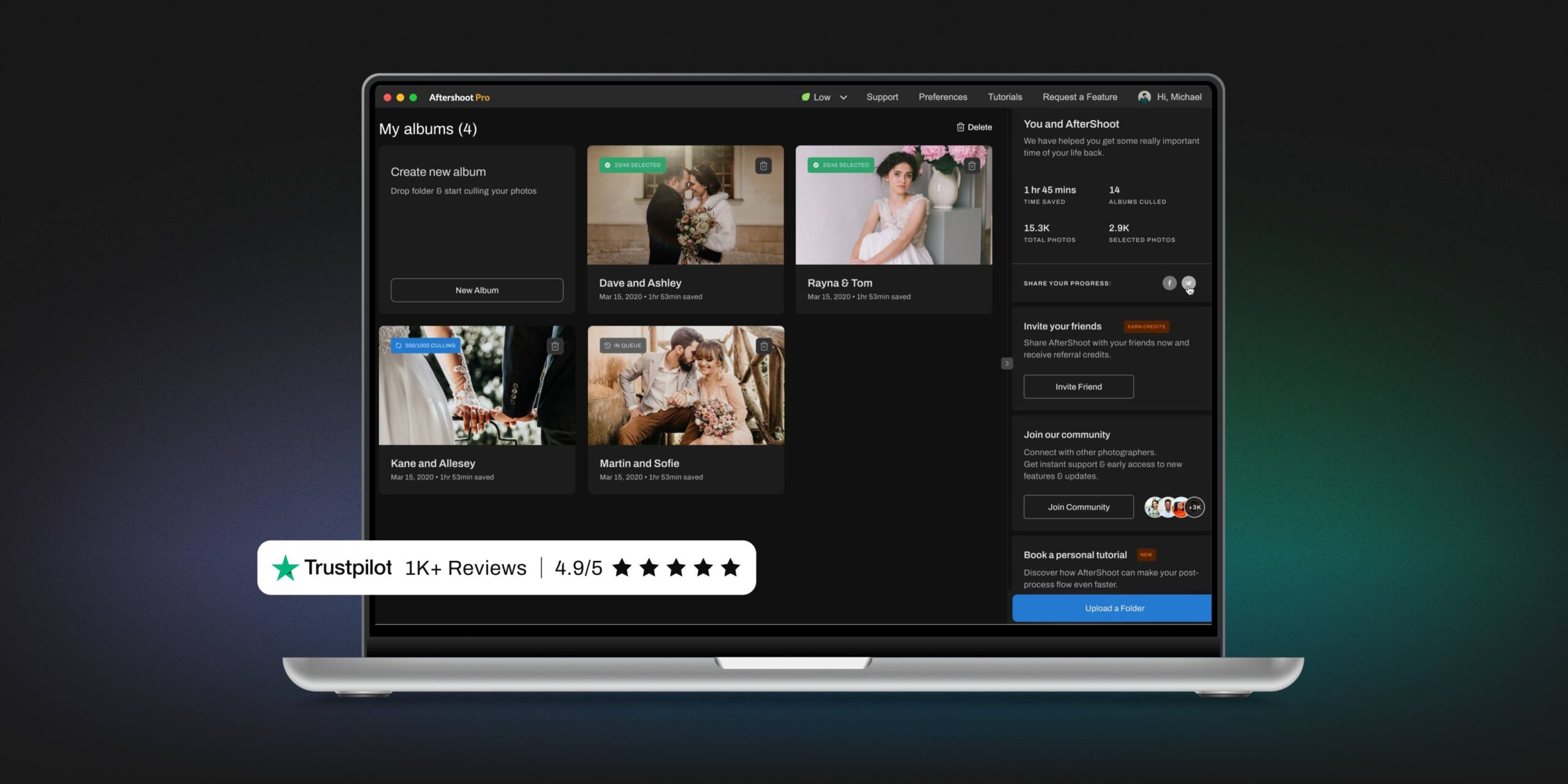This screenshot has width=1568, height=784.
Task: Click the In Queue status badge
Action: (622, 345)
